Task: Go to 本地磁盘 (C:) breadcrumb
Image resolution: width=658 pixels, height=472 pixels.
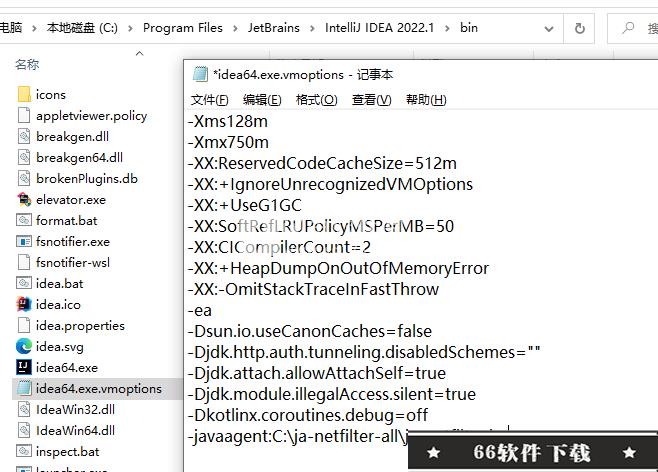Action: (82, 28)
